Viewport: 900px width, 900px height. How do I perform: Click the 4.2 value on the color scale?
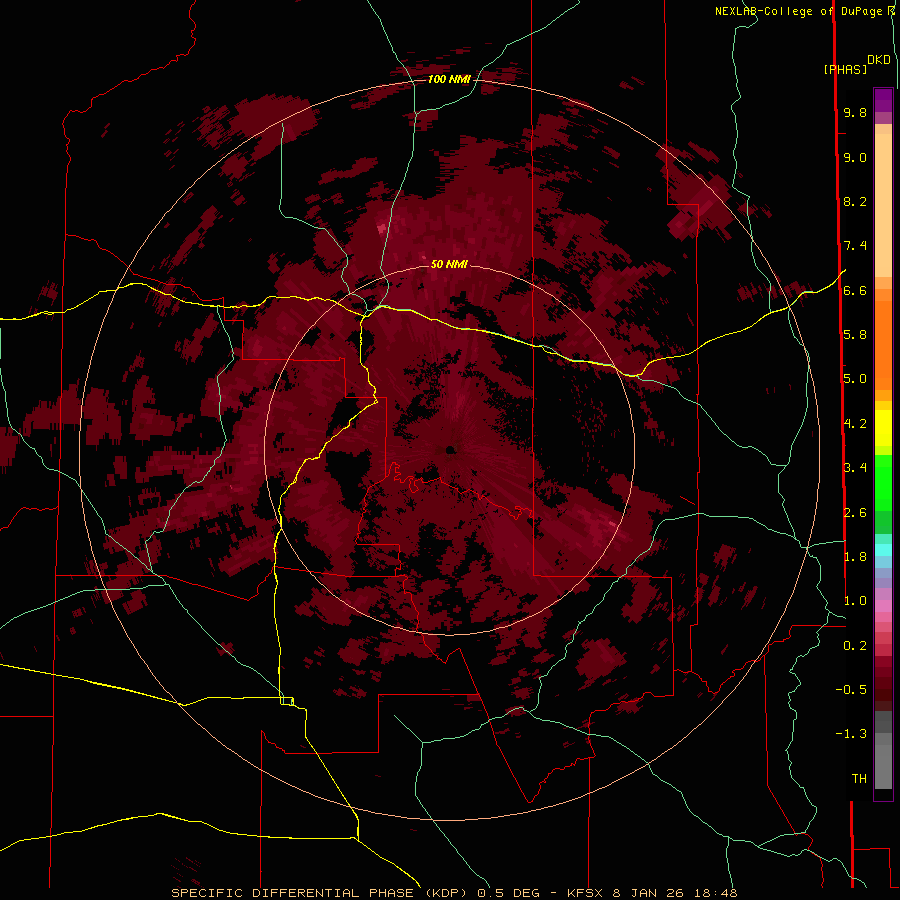(855, 424)
